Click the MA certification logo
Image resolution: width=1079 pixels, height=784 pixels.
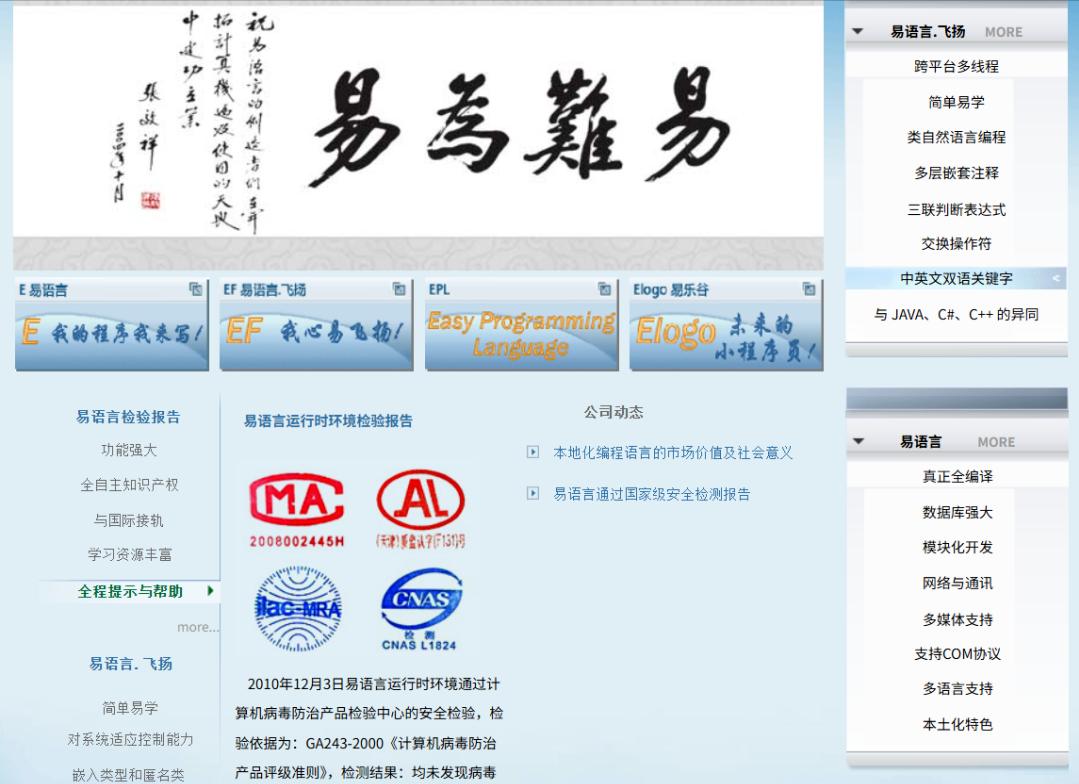point(297,510)
